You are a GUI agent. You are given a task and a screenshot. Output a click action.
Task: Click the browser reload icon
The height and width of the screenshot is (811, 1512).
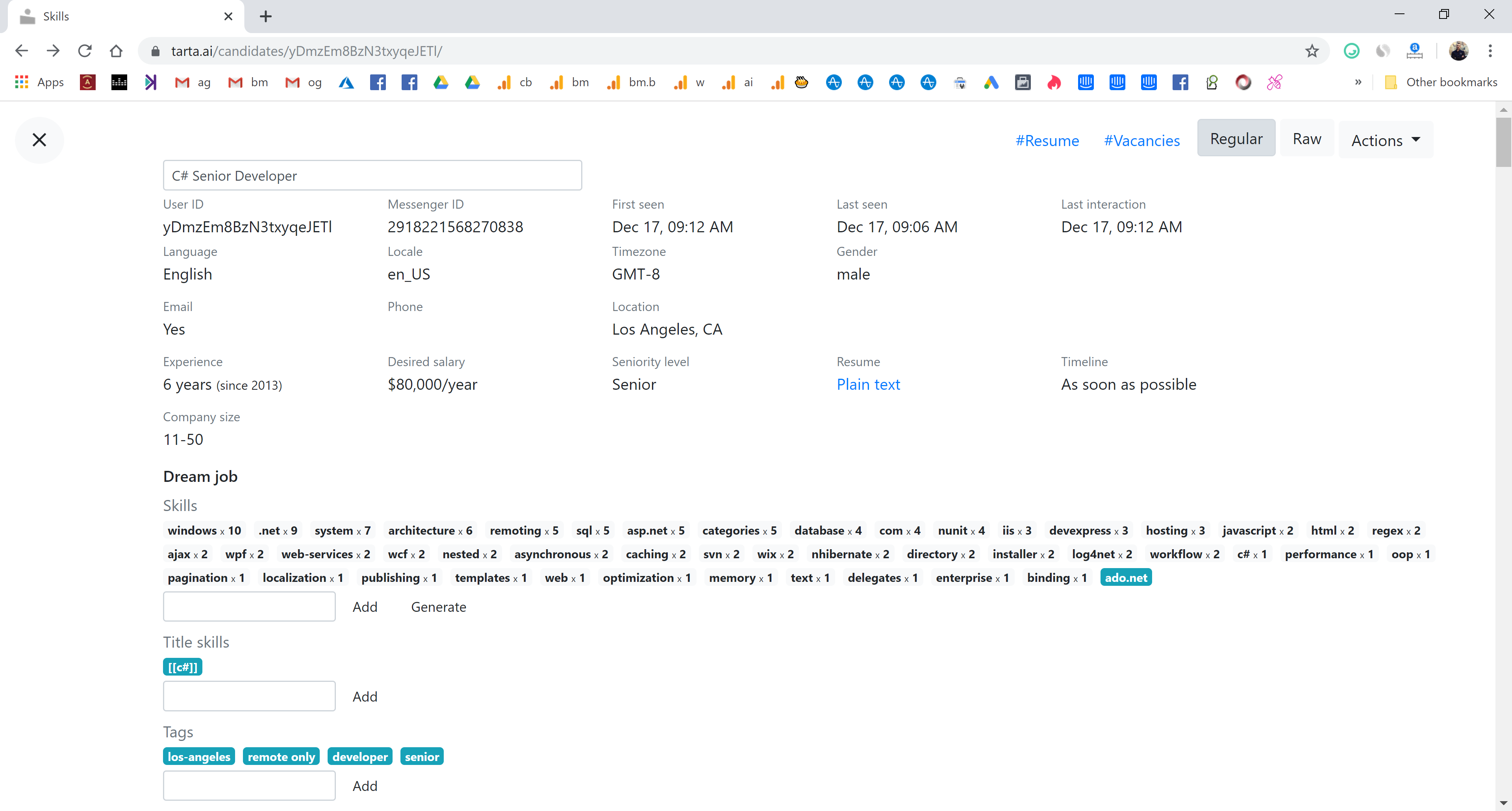coord(85,51)
